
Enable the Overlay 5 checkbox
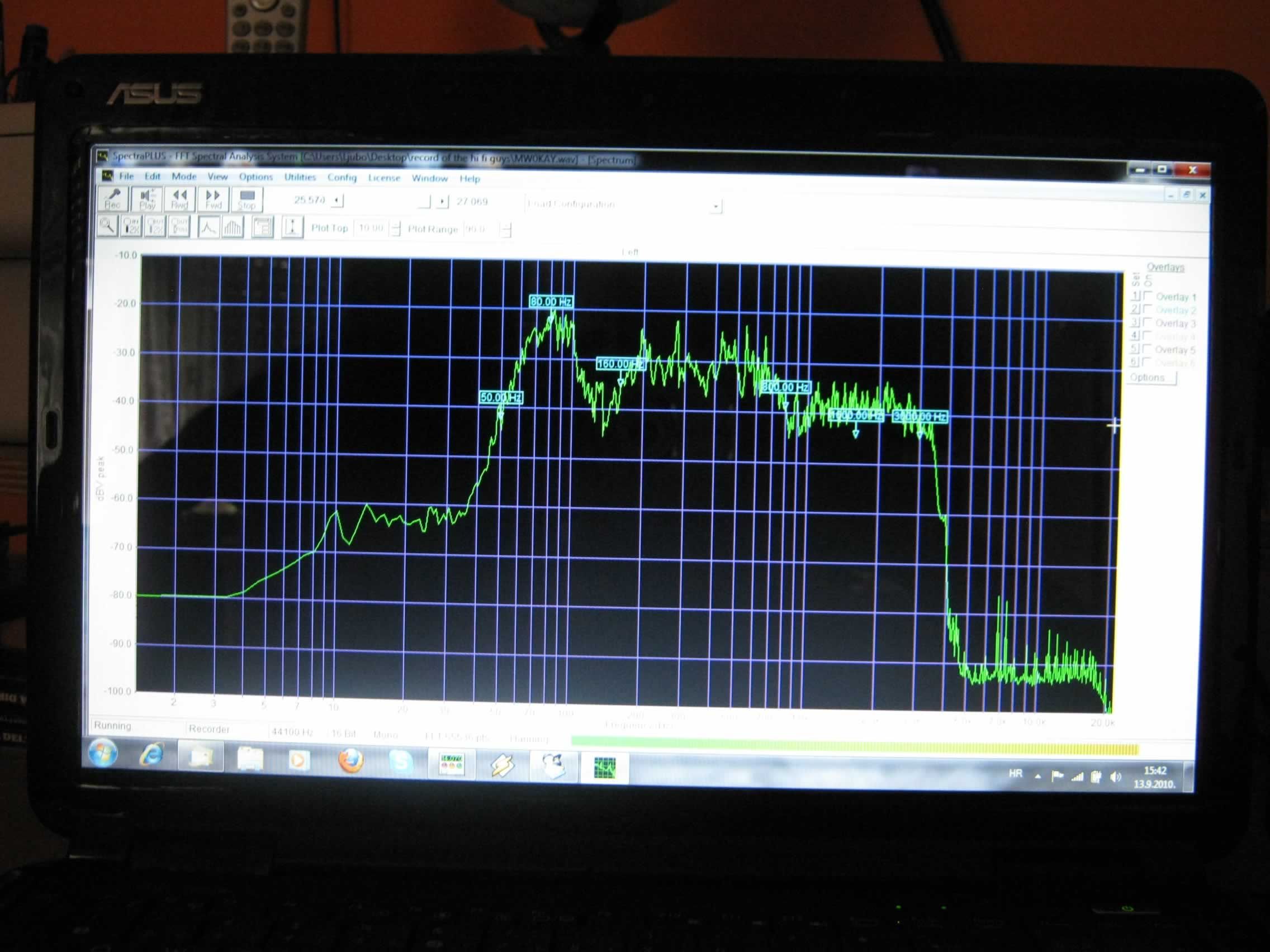click(x=1146, y=349)
